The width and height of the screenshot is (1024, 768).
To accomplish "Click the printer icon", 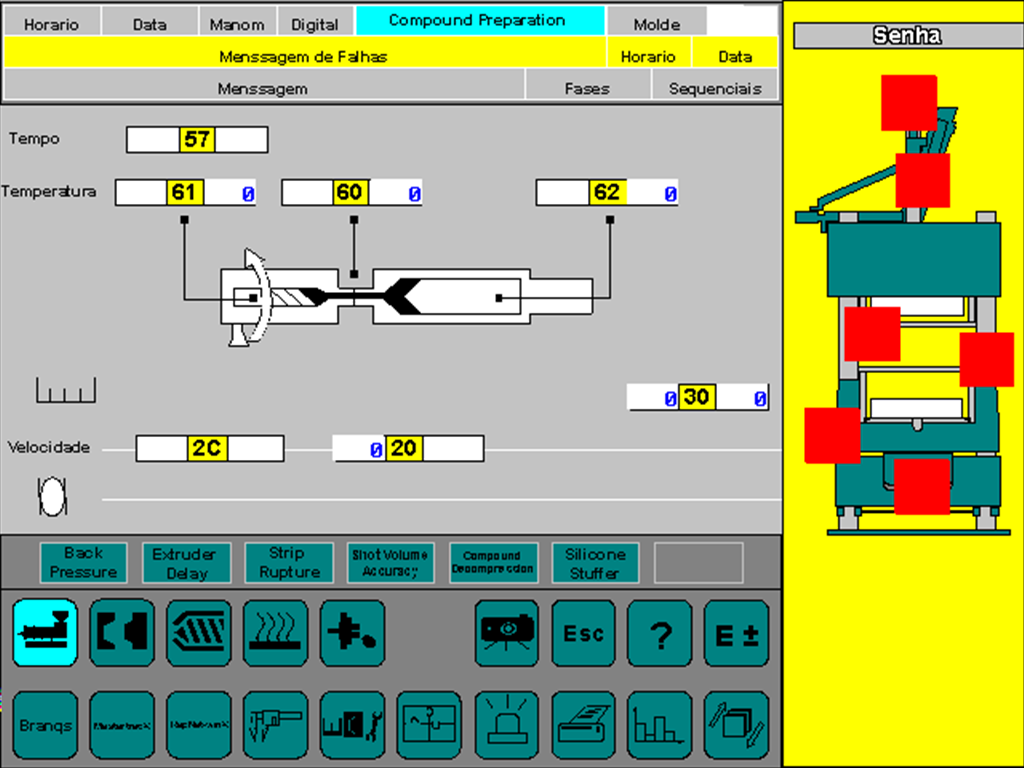I will [x=583, y=724].
